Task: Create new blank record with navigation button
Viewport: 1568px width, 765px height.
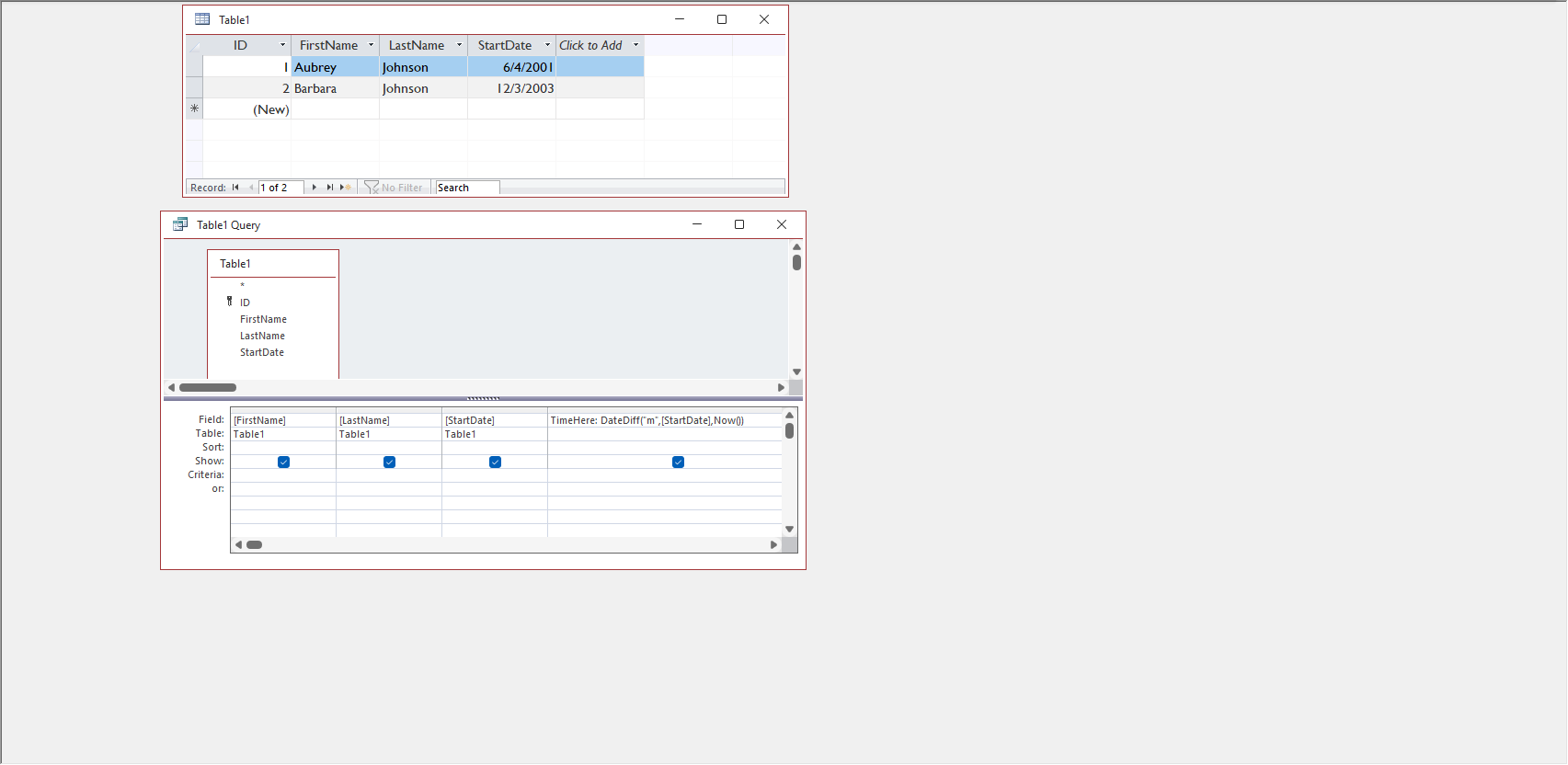Action: 346,188
